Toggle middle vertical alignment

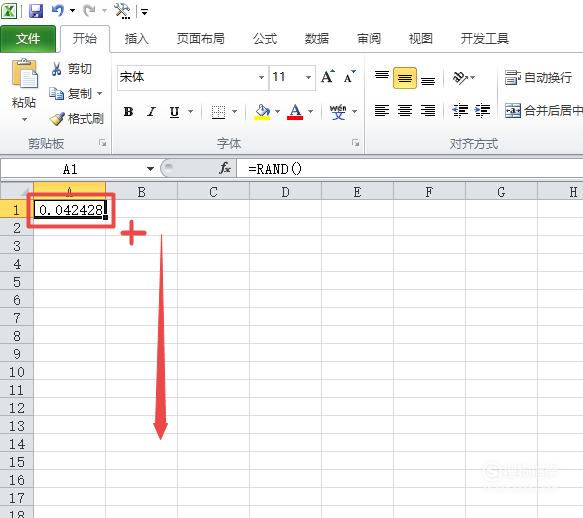(x=405, y=77)
